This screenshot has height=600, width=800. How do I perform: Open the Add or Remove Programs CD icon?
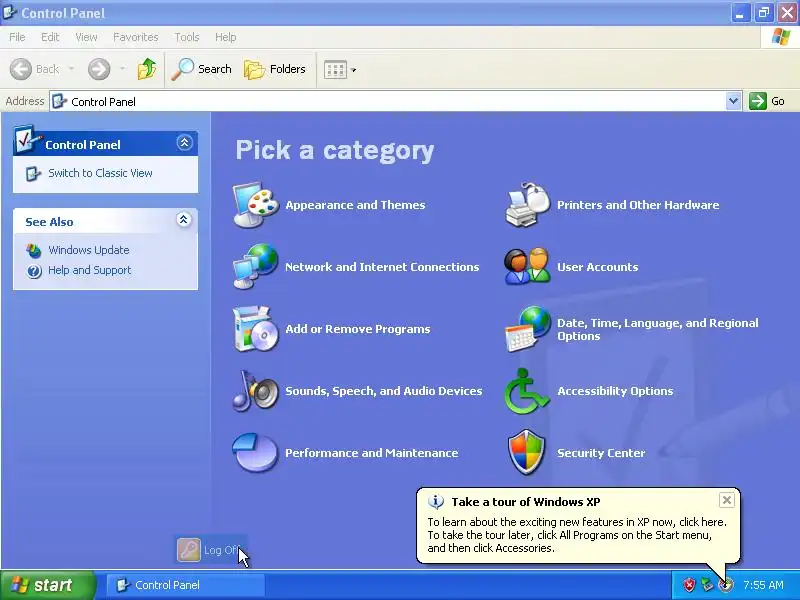(x=256, y=329)
